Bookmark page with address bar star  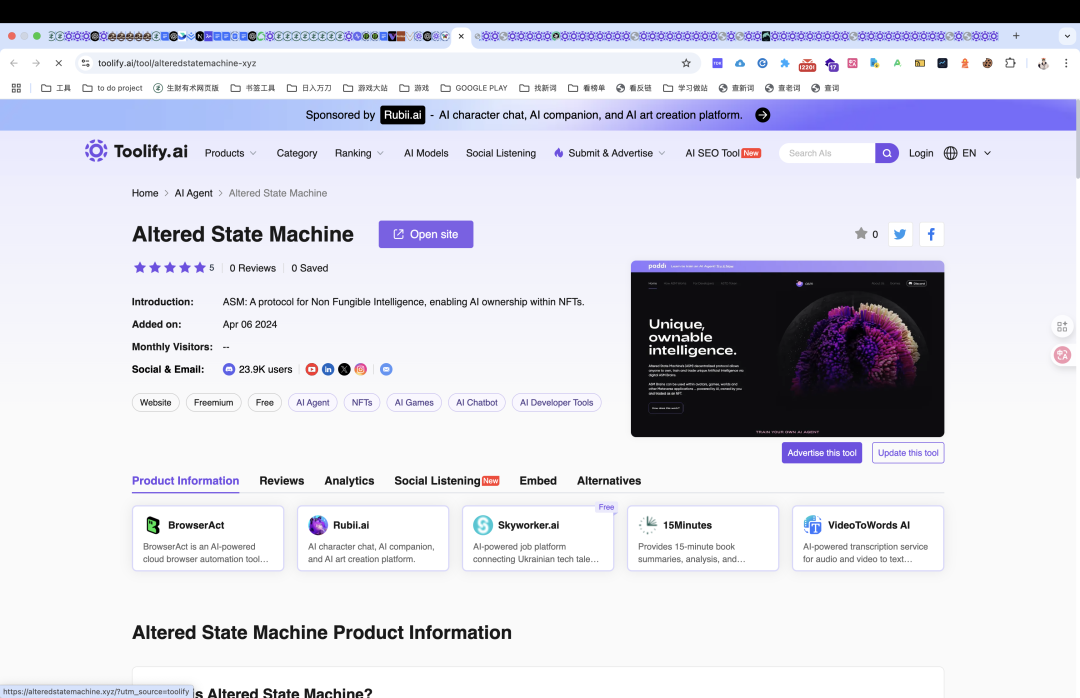click(x=686, y=63)
